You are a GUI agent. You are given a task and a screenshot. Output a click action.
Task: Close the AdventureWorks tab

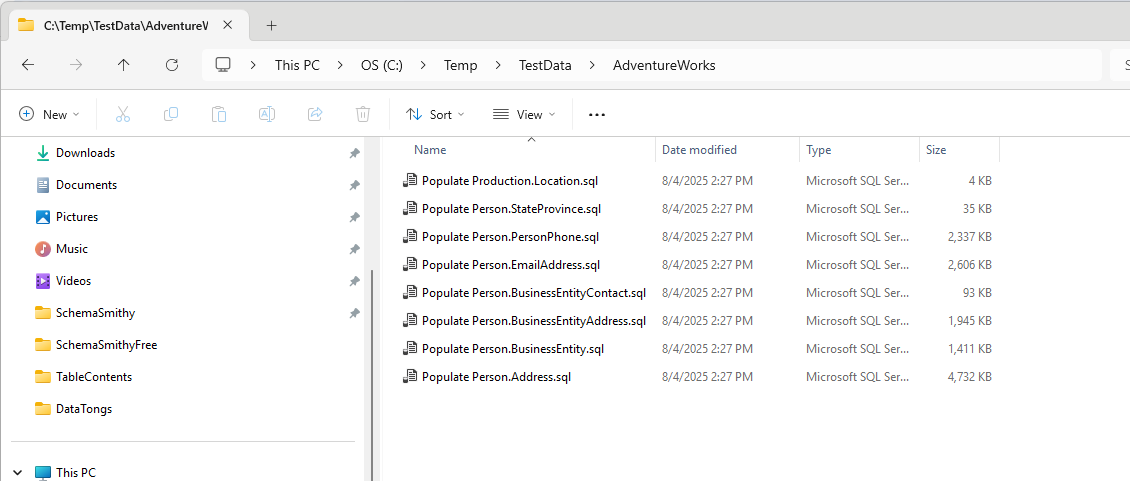coord(227,25)
